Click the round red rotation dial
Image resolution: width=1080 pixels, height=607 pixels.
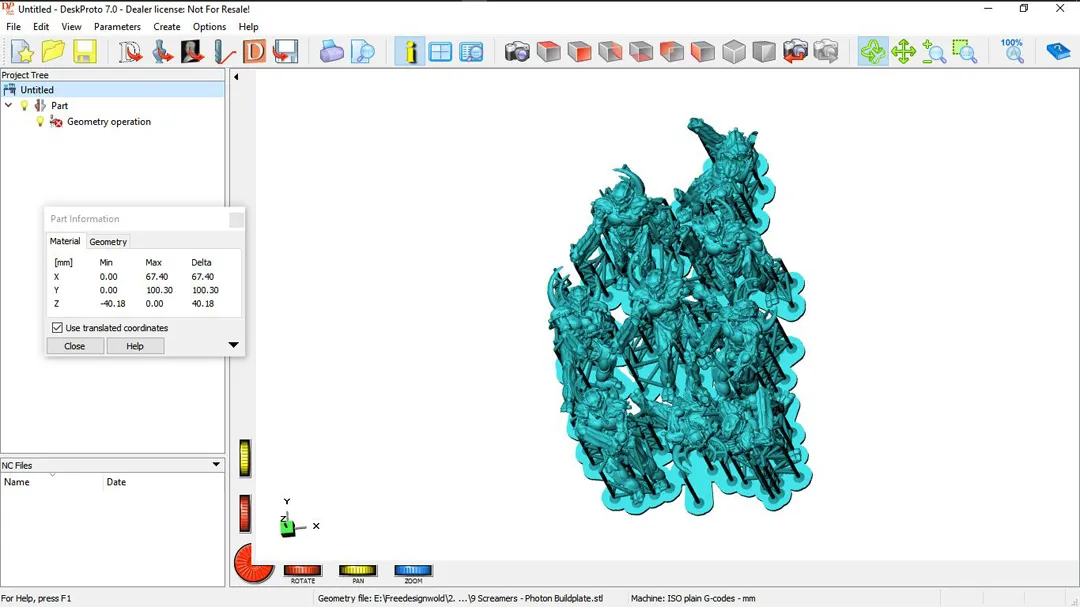pyautogui.click(x=254, y=564)
